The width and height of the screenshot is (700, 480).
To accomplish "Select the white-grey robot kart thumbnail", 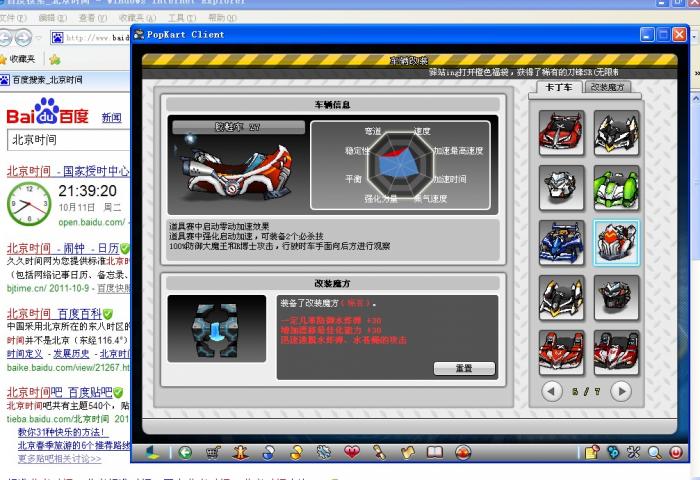I will point(561,188).
